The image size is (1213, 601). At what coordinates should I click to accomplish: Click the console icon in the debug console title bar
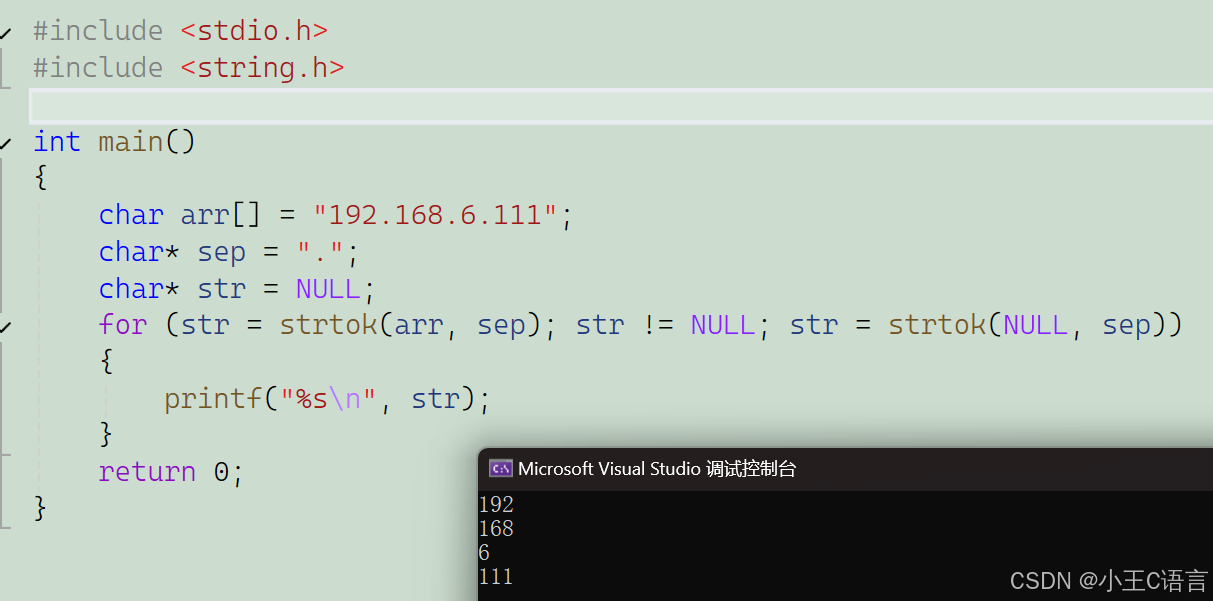[500, 468]
